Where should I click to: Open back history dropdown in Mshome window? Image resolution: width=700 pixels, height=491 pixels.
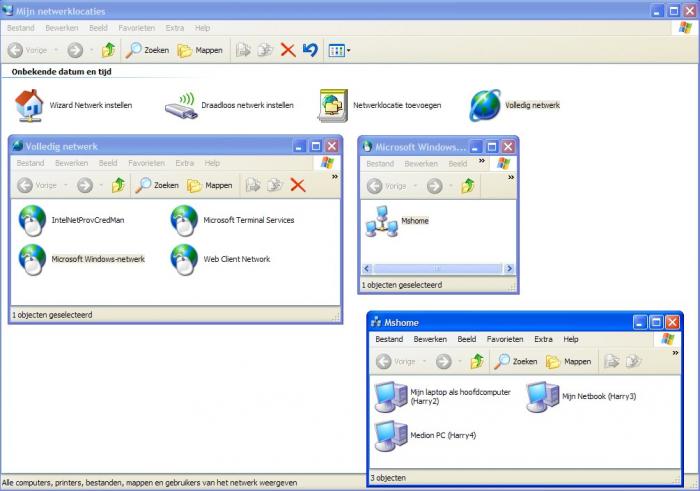tap(424, 362)
